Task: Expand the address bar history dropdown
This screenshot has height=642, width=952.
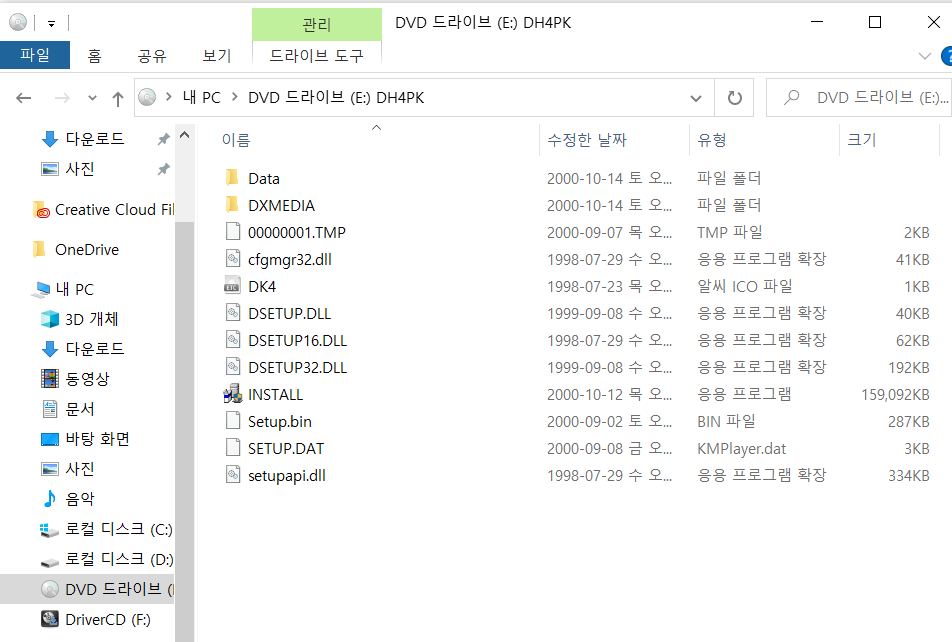Action: pyautogui.click(x=696, y=98)
